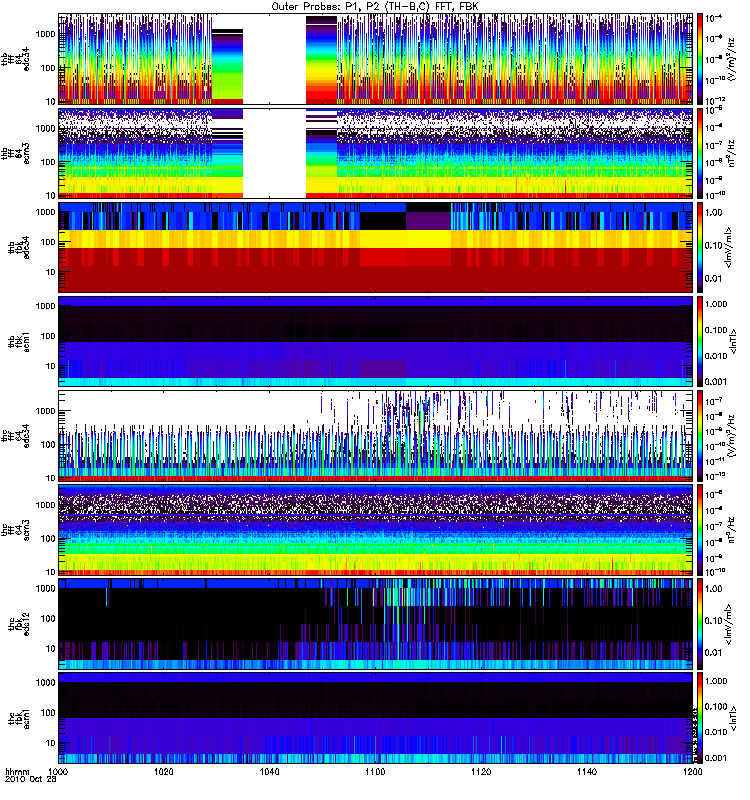Screen dimensions: 750x800
Task: Click '(V/m)²/Hz' unit label of thc edc34 color bar
Action: click(733, 436)
